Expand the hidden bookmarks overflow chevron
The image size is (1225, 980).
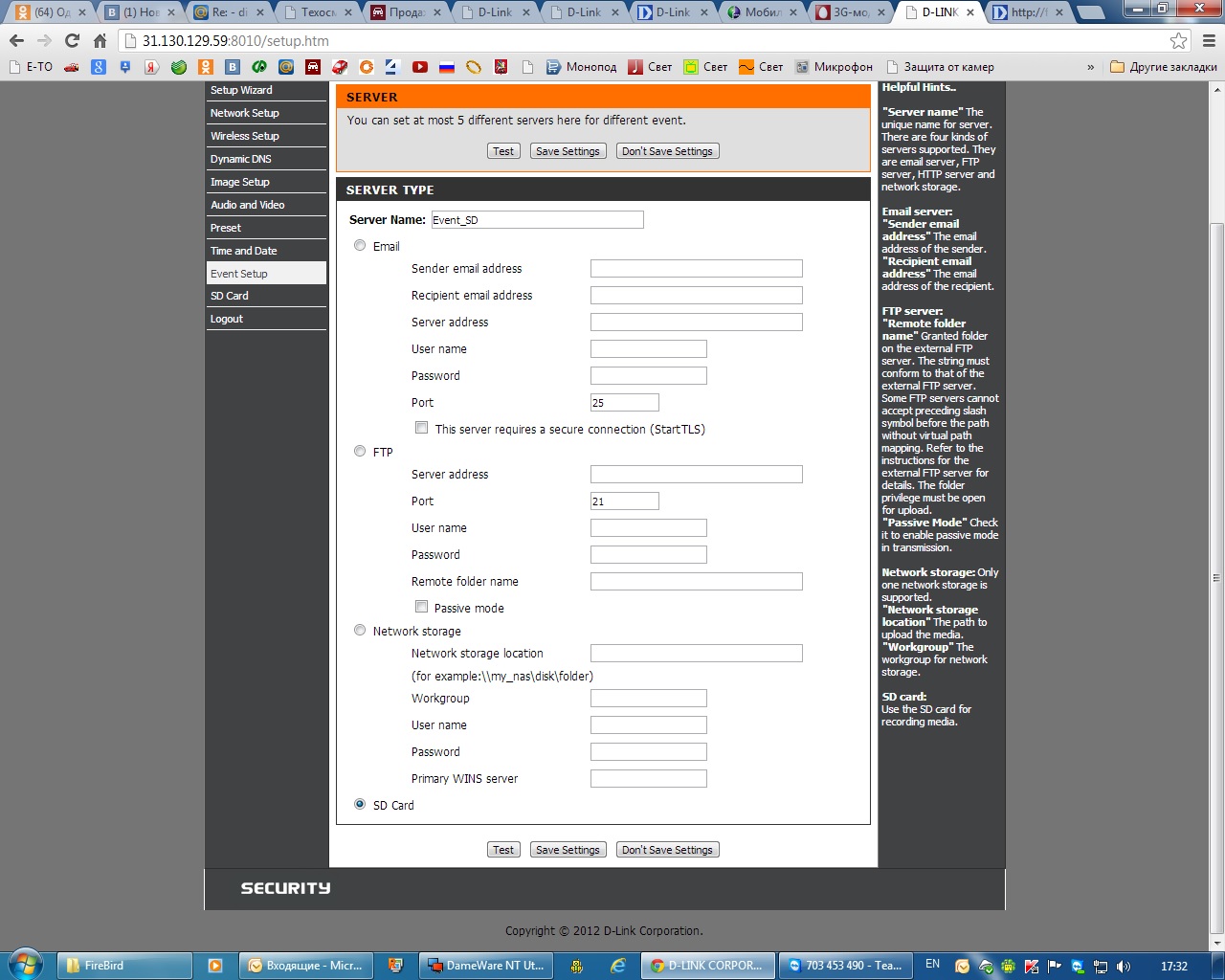(x=1090, y=67)
